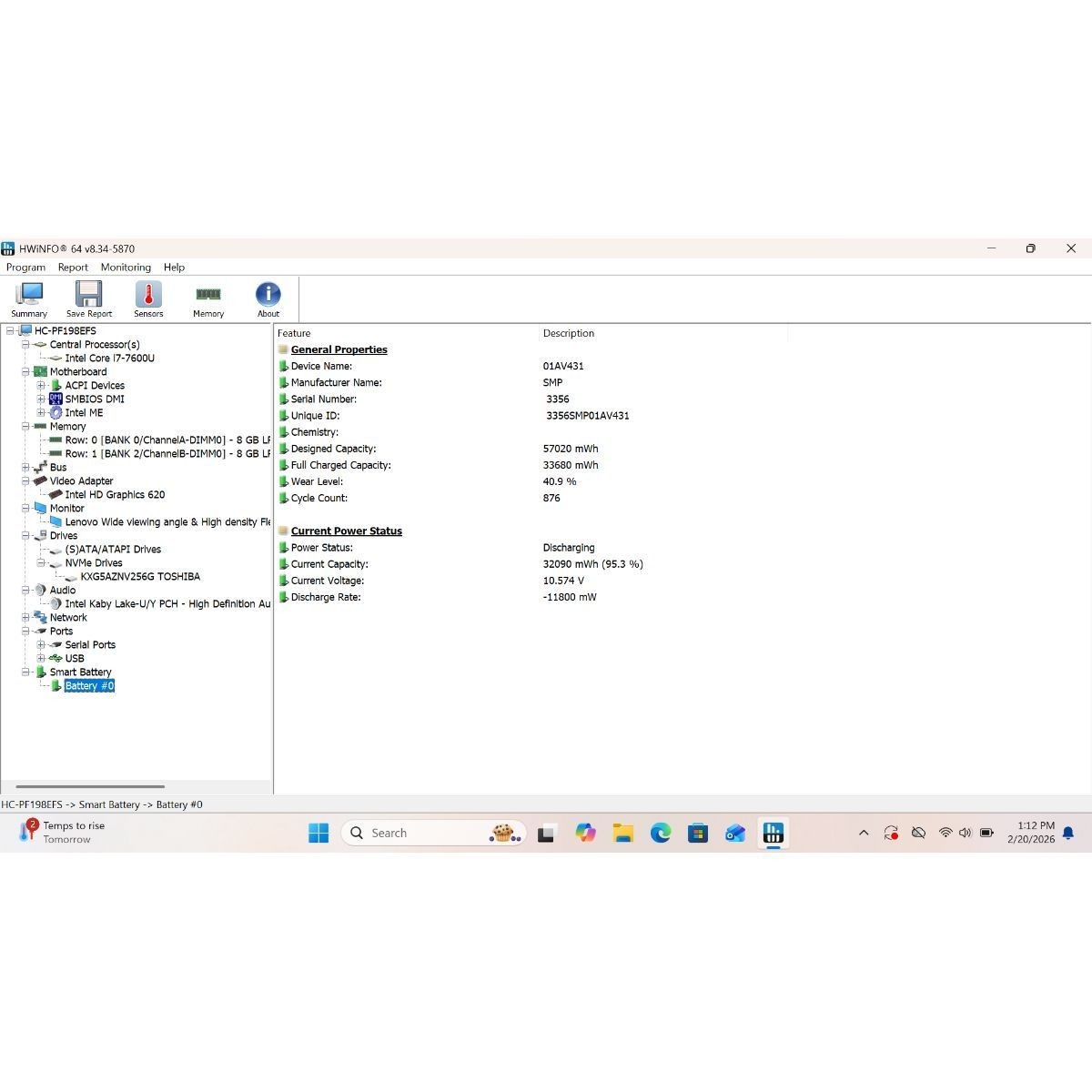Select (S)ATA/ATAPI Drives item
Screen dimensions: 1092x1092
(x=113, y=549)
